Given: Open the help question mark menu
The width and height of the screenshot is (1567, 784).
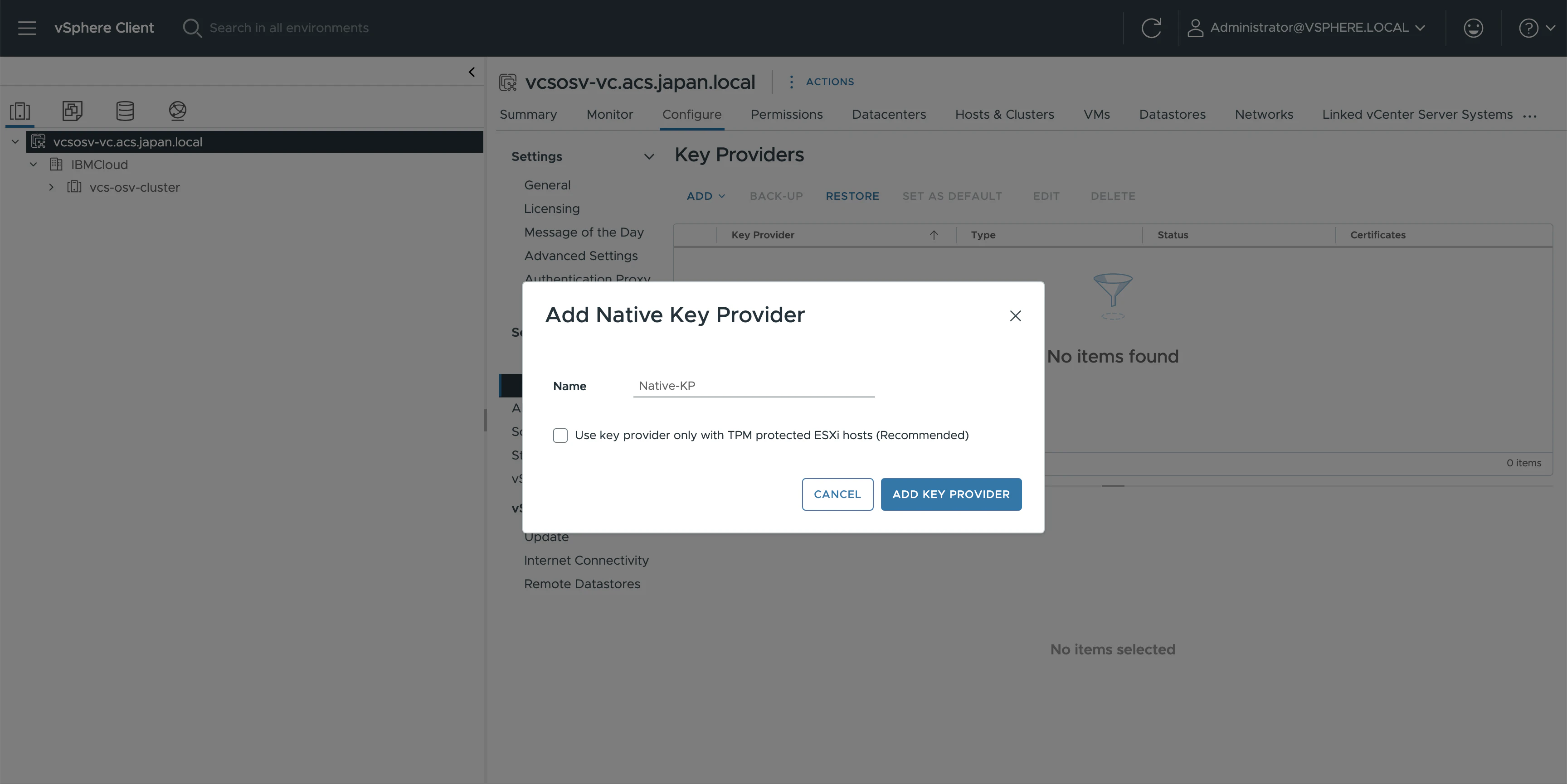Looking at the screenshot, I should (x=1536, y=28).
